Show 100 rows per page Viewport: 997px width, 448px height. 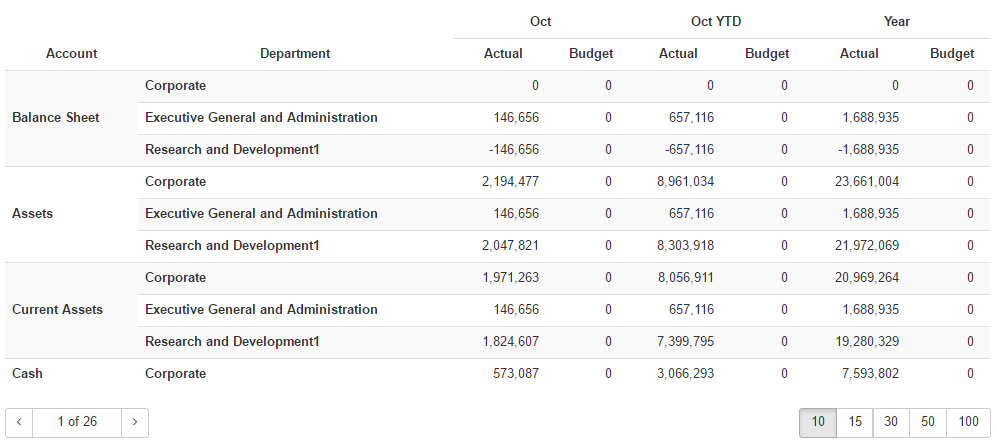click(968, 422)
